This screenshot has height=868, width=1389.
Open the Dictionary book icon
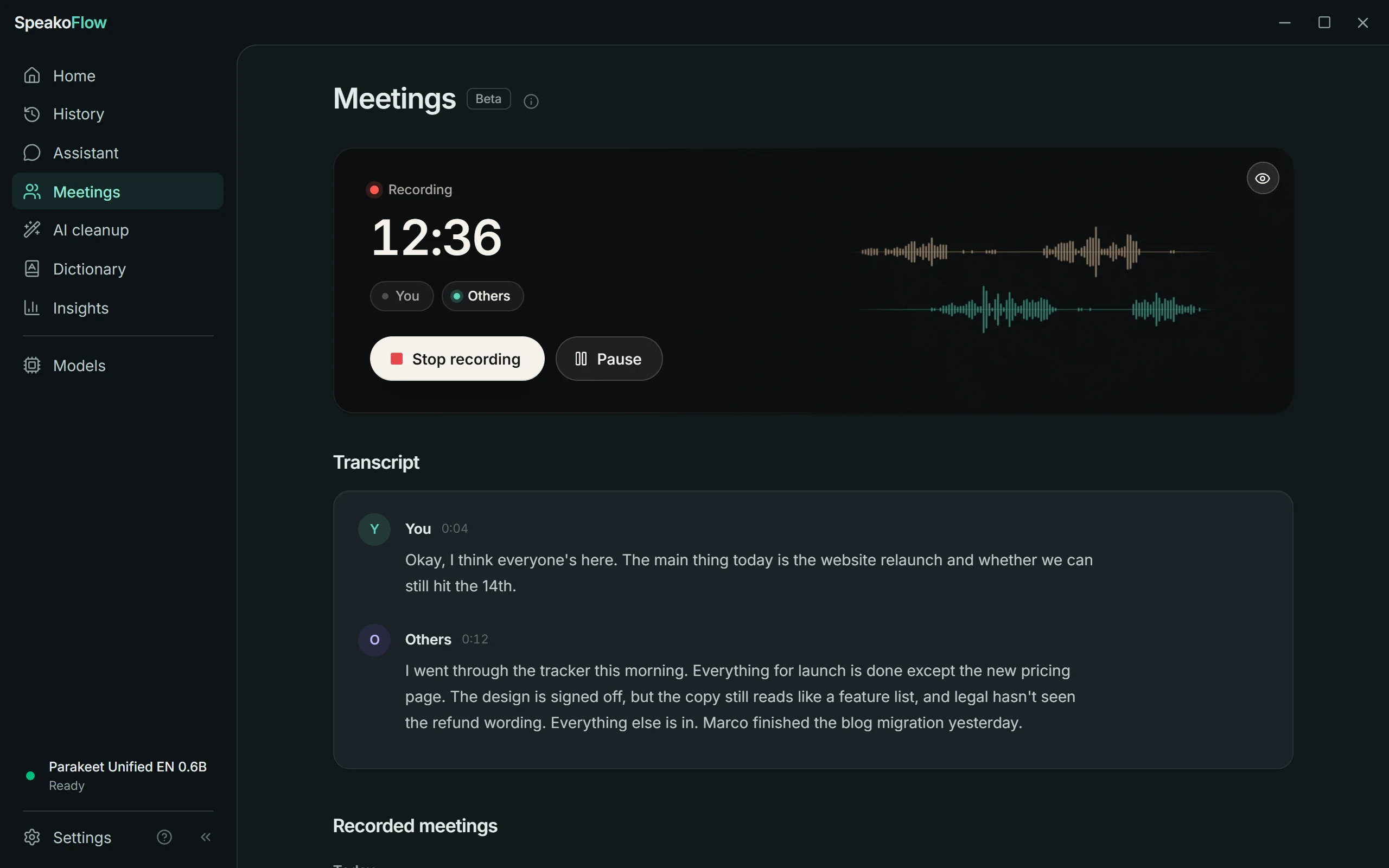[32, 269]
